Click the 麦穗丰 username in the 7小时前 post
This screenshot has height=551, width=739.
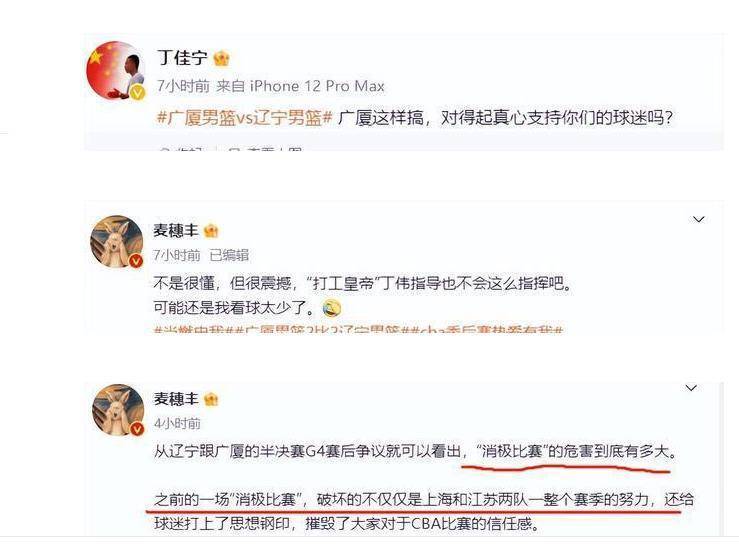pyautogui.click(x=176, y=230)
